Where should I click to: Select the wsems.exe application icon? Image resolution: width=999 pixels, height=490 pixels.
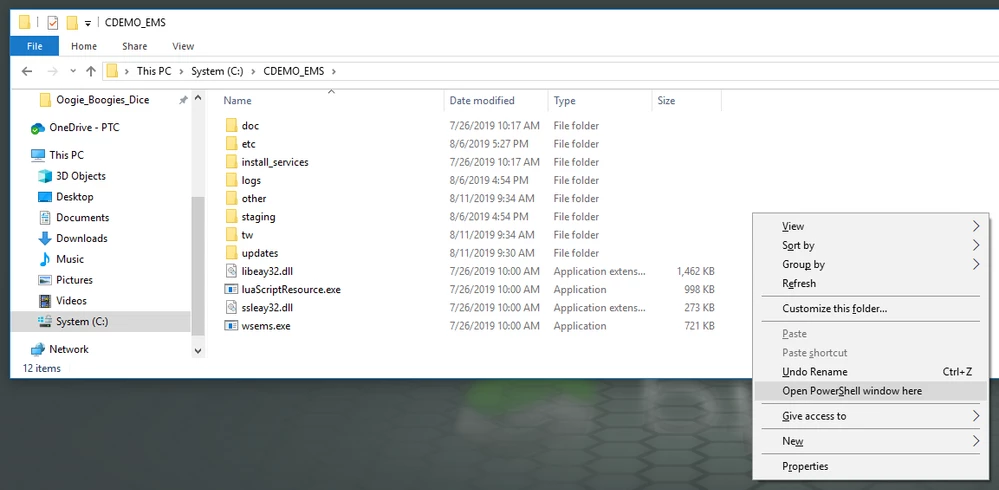click(231, 326)
